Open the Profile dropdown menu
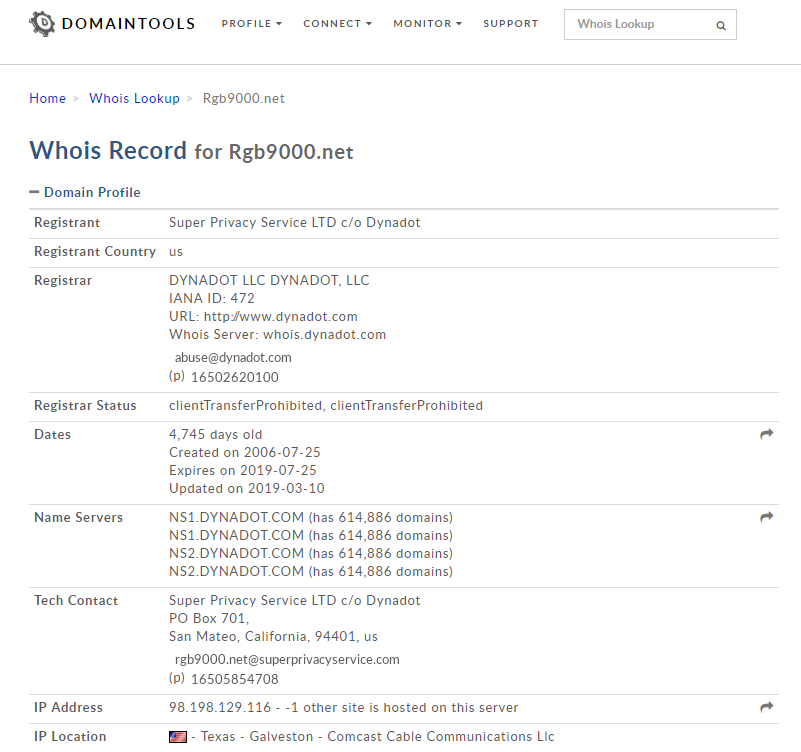Viewport: 801px width, 752px height. tap(251, 24)
